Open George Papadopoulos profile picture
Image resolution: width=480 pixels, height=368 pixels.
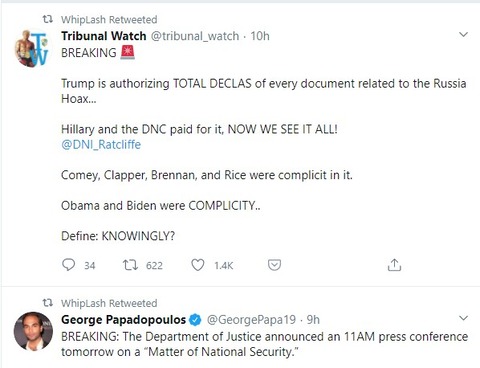33,331
